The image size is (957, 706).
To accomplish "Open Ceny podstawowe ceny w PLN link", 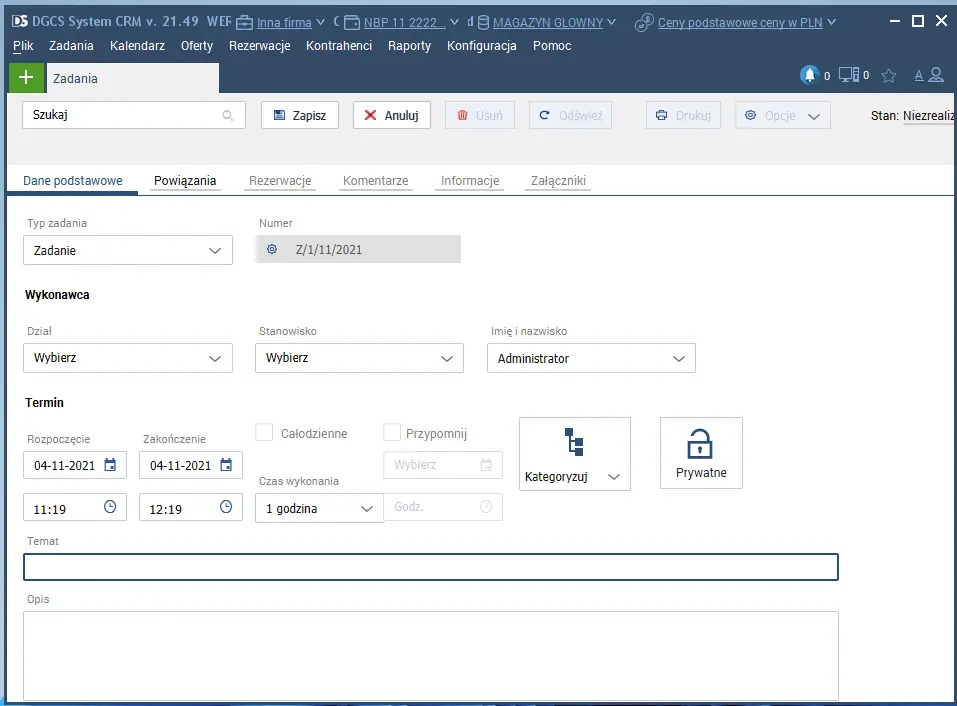I will (740, 23).
